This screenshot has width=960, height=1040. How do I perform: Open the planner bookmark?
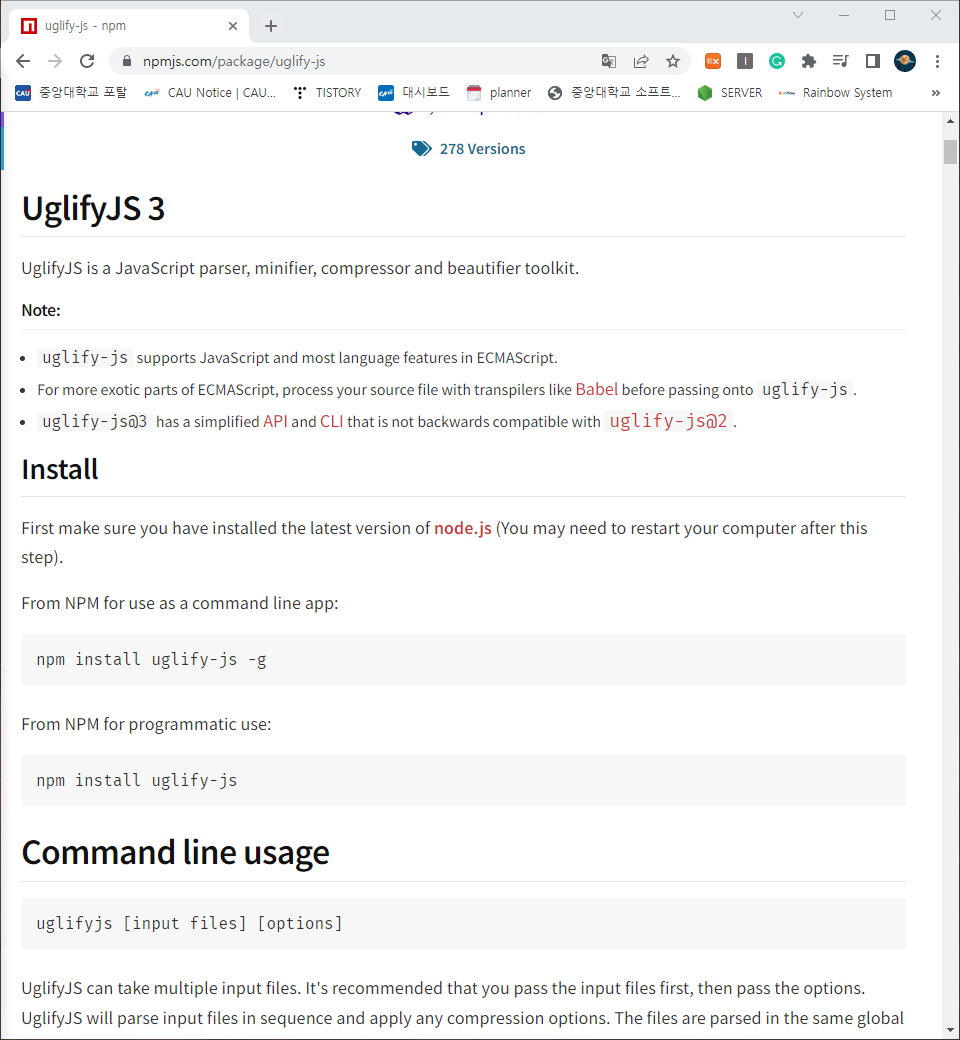point(499,93)
